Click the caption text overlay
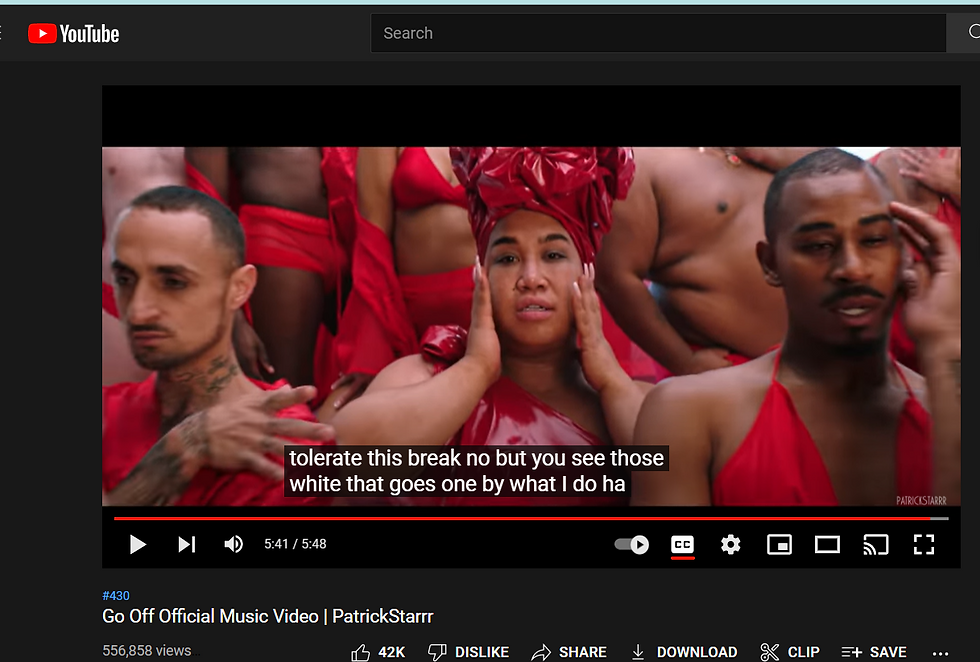Screen dimensions: 980x662 click(476, 471)
